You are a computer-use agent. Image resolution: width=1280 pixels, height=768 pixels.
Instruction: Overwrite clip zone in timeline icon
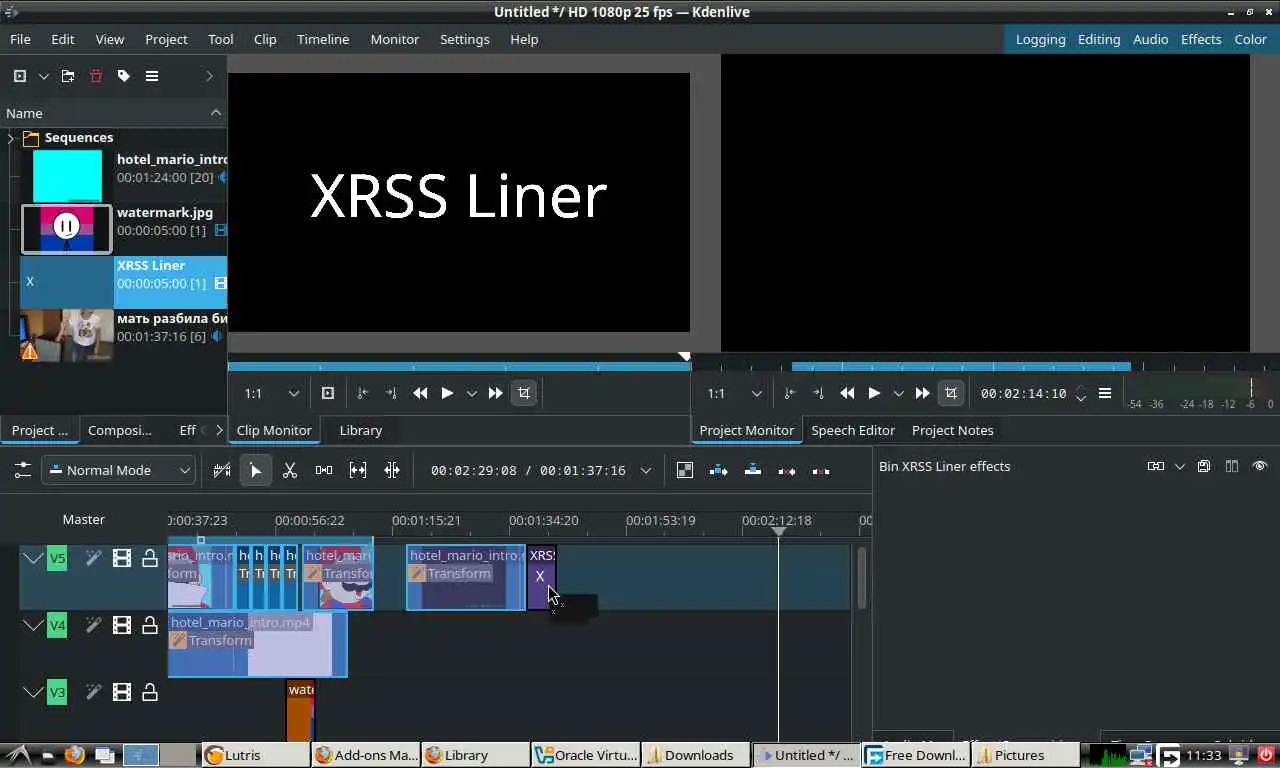753,470
